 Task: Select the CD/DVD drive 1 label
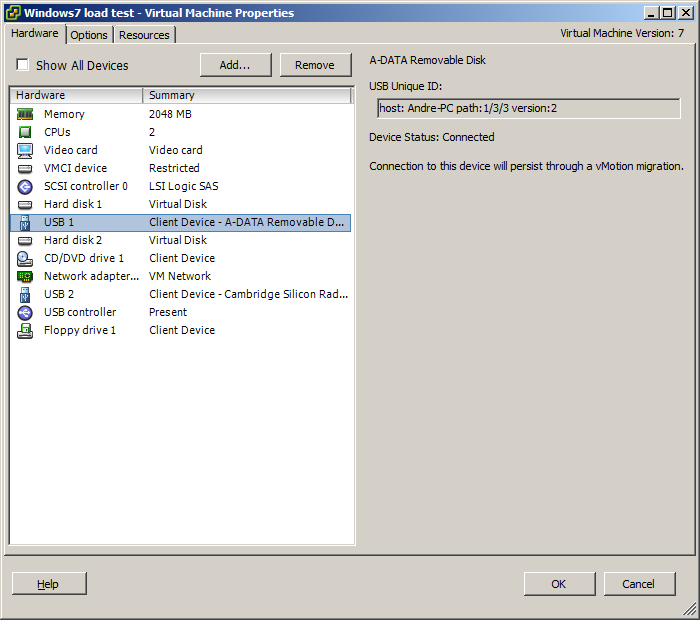pyautogui.click(x=84, y=258)
